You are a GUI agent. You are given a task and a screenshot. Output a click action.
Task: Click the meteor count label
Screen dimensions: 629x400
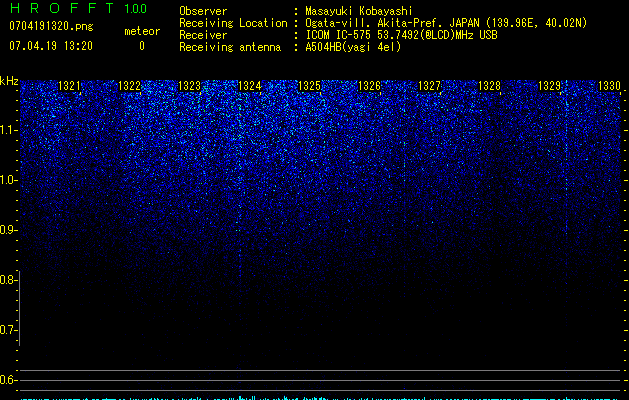point(142,31)
